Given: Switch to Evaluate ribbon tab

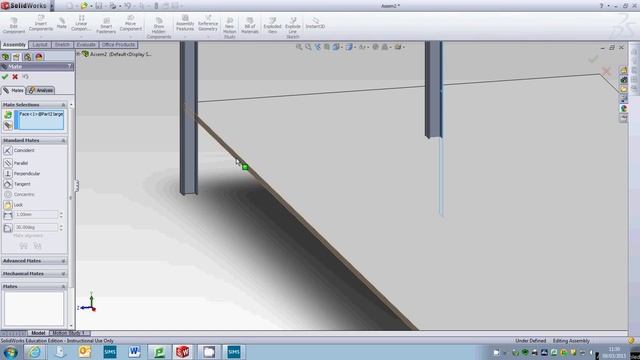Looking at the screenshot, I should point(86,44).
